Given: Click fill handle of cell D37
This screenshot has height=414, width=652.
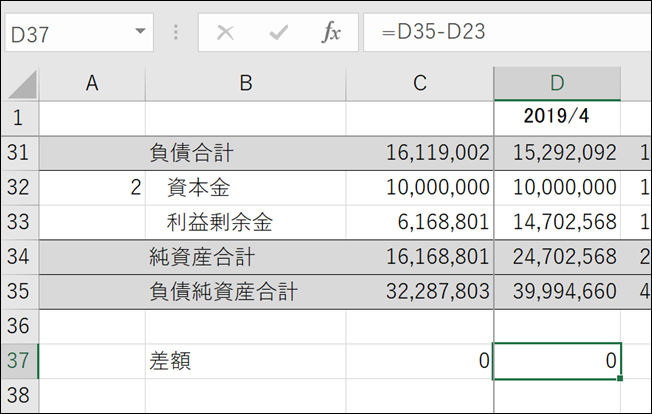Looking at the screenshot, I should click(620, 378).
